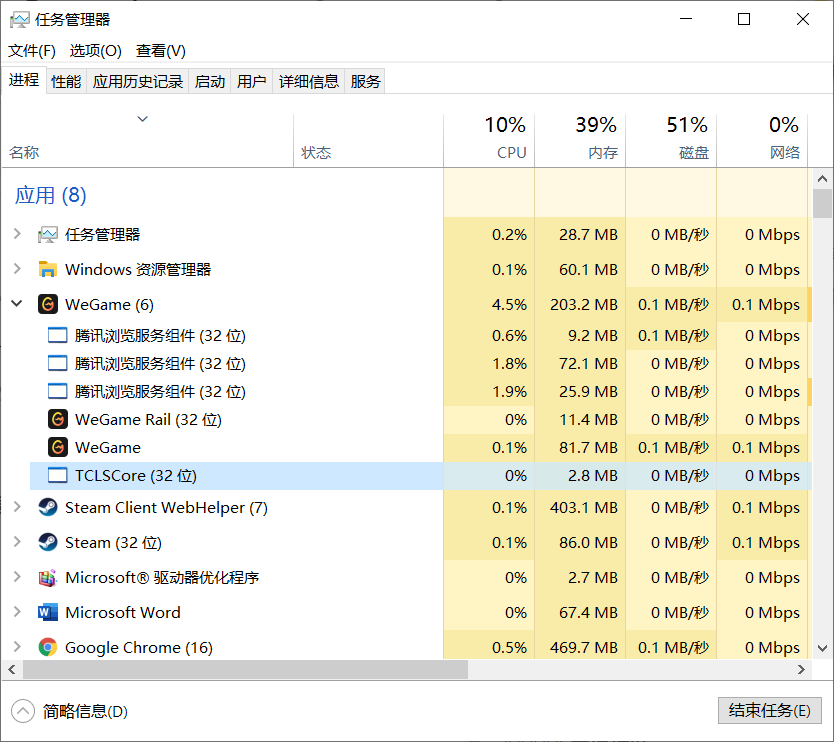Open the 查看 menu
Viewport: 834px width, 742px height.
(x=159, y=50)
